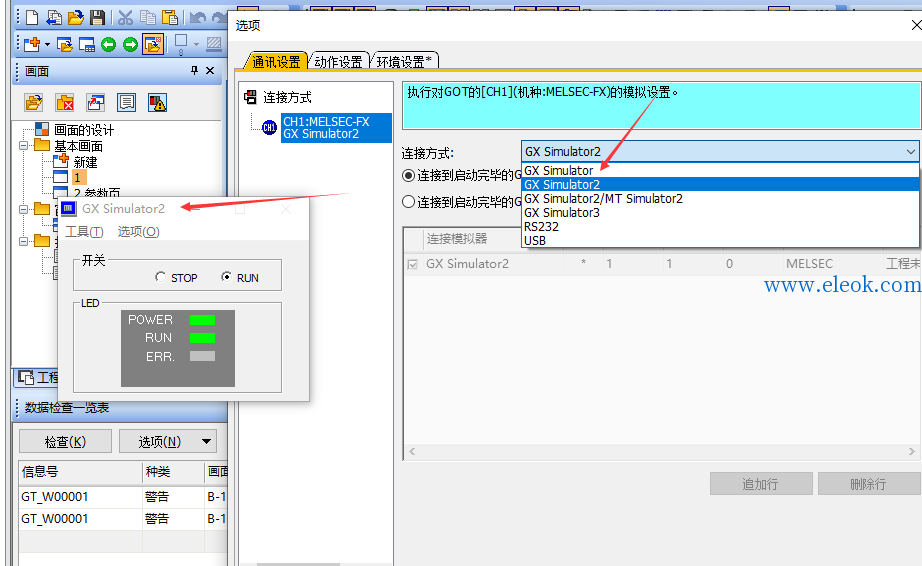
Task: Click the highlighted orange close-screen icon
Action: point(153,44)
